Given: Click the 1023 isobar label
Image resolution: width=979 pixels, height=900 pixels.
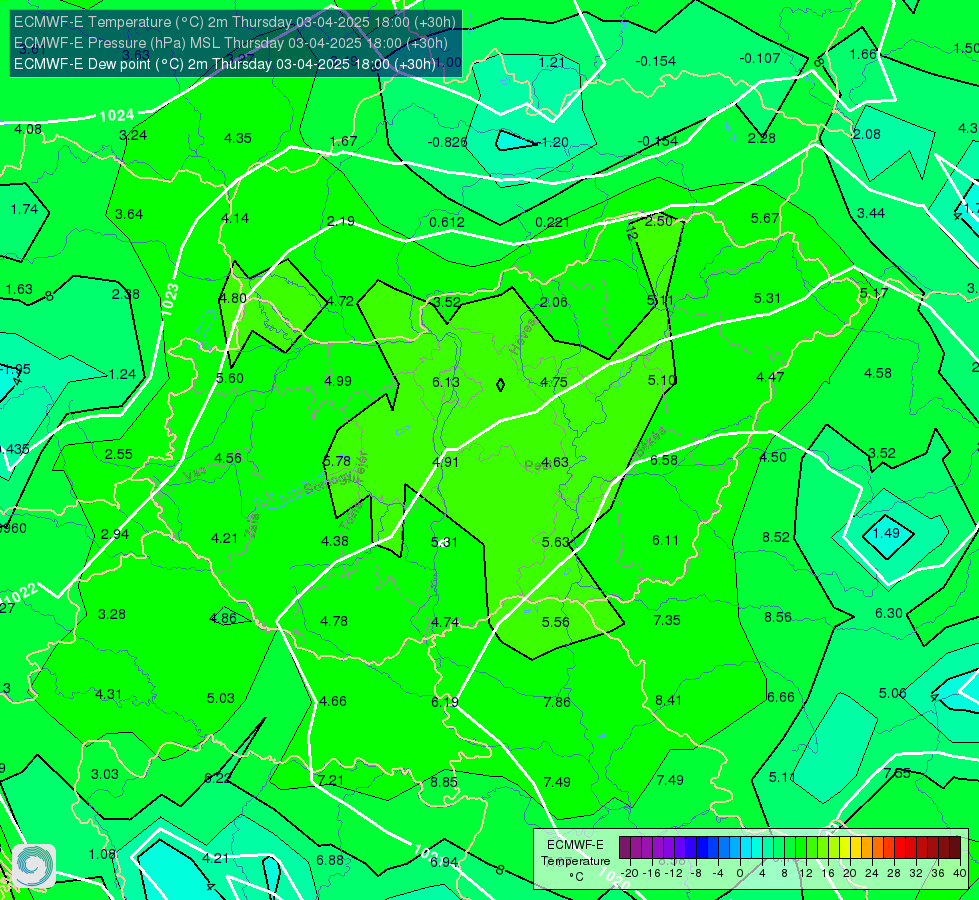Looking at the screenshot, I should (170, 299).
